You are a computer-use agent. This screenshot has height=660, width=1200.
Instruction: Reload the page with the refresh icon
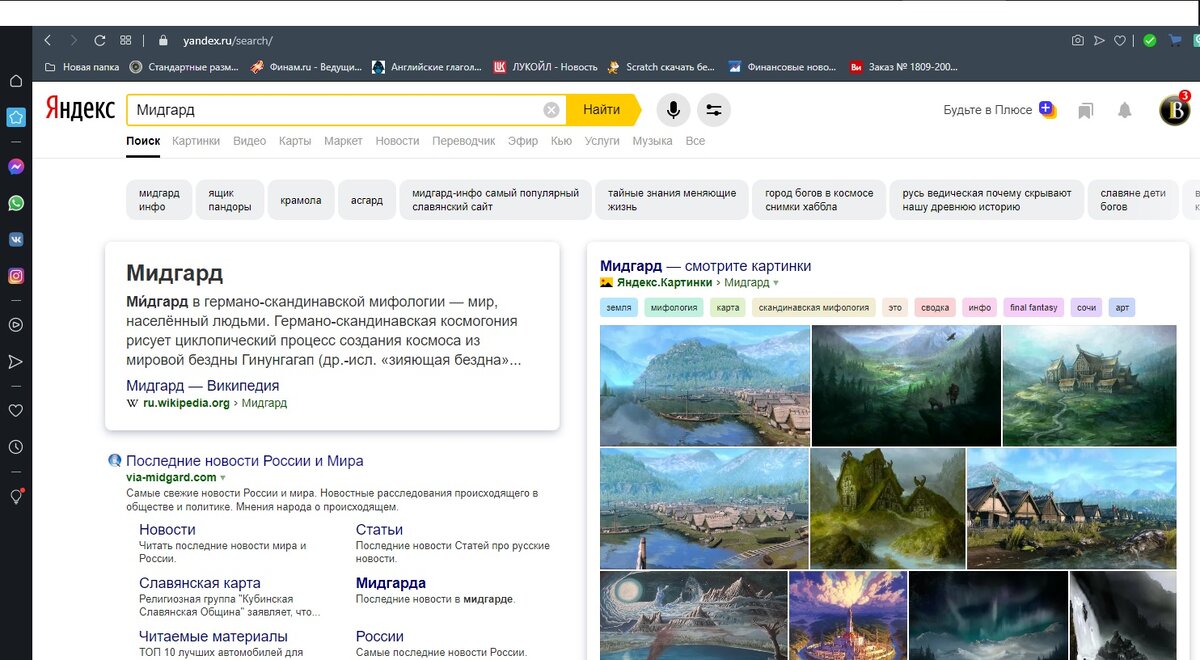99,41
